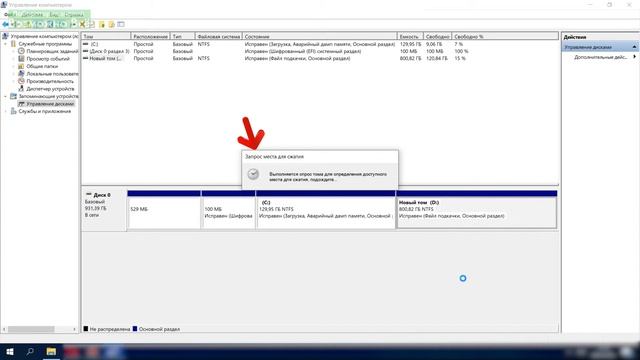
Task: Expand the Службы и приложения node
Action: point(6,111)
